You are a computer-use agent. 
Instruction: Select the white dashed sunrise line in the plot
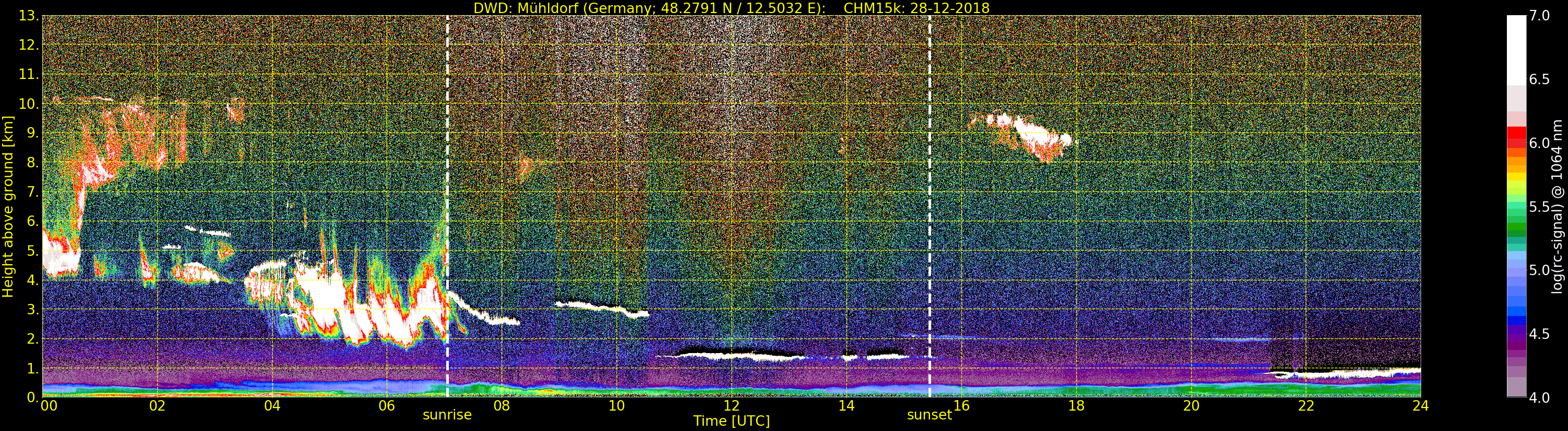447,206
